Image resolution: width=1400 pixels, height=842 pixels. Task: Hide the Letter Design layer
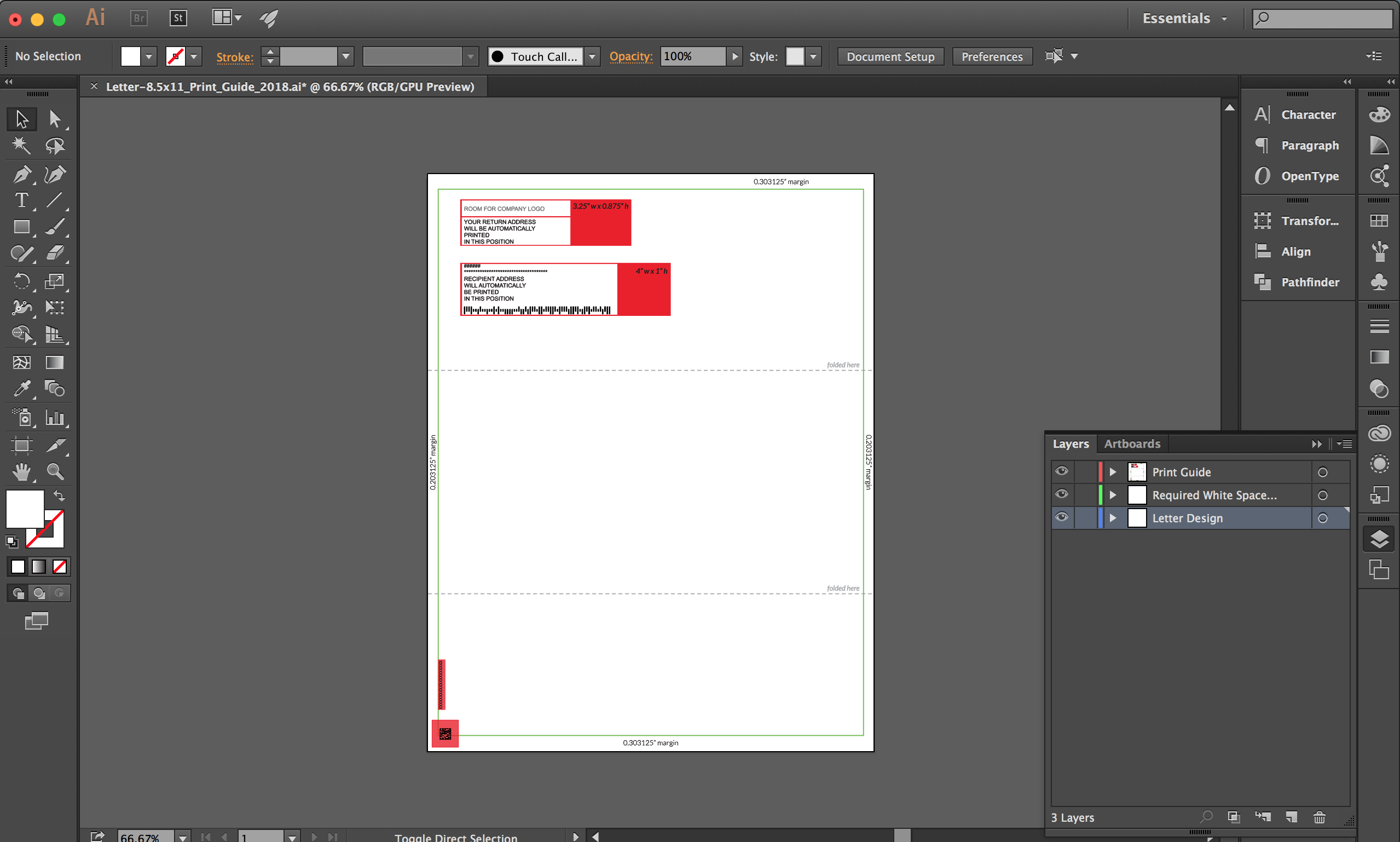click(x=1061, y=517)
